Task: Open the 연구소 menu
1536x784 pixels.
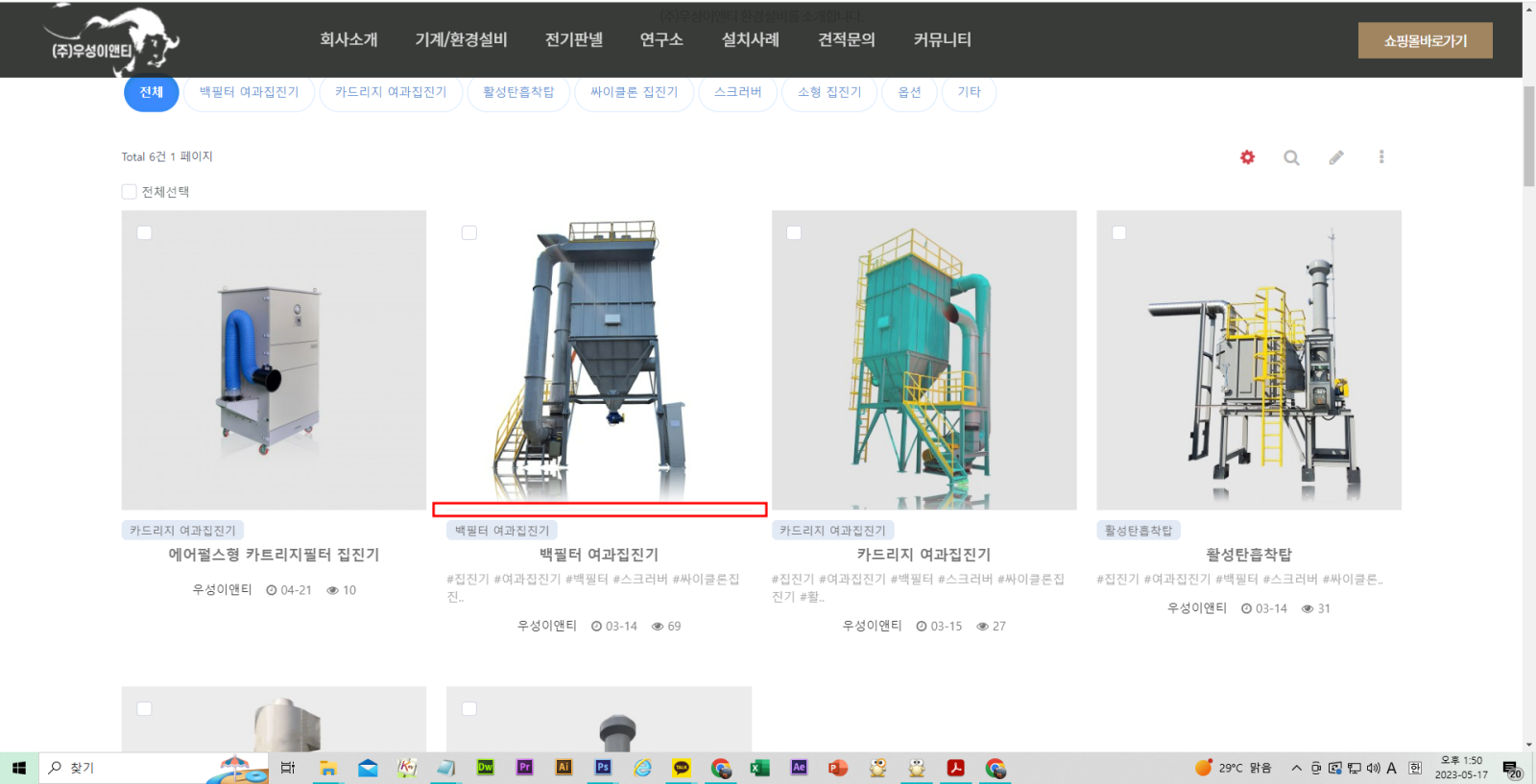Action: (661, 40)
